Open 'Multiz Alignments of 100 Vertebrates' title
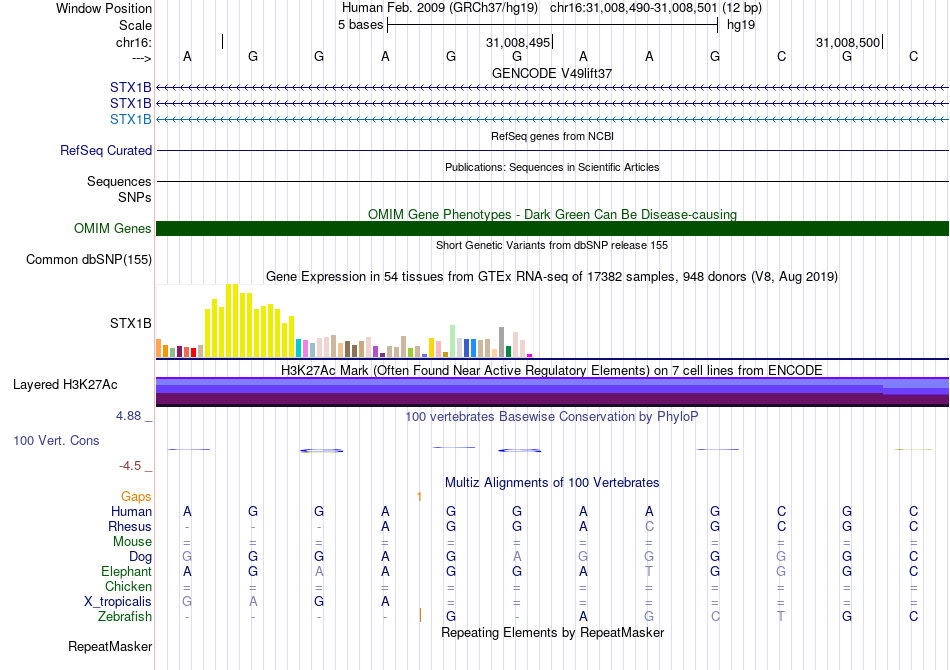Screen dimensions: 950x670 coord(552,482)
